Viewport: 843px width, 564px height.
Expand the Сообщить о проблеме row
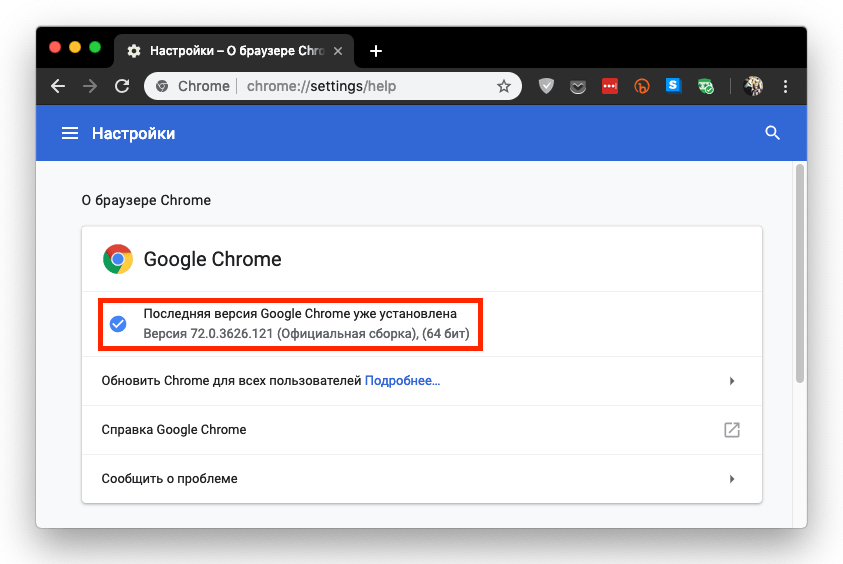[x=422, y=479]
